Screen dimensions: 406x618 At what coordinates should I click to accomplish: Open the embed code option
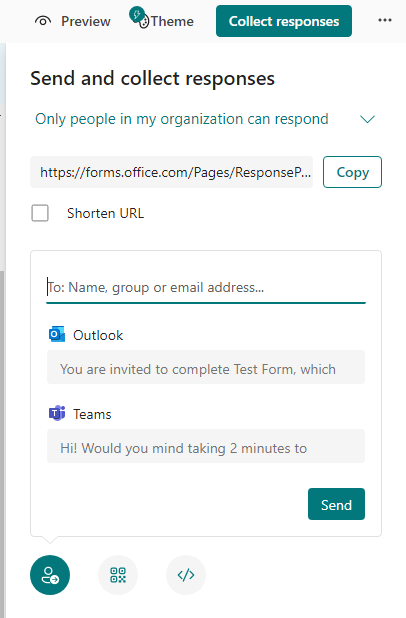pyautogui.click(x=186, y=575)
